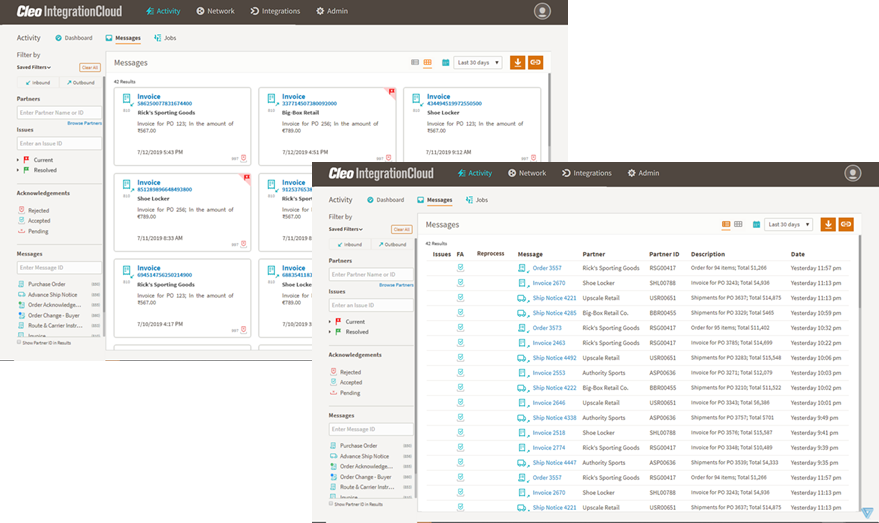Open the Ship Notice 4492 message link
Image resolution: width=879 pixels, height=523 pixels.
pos(554,358)
